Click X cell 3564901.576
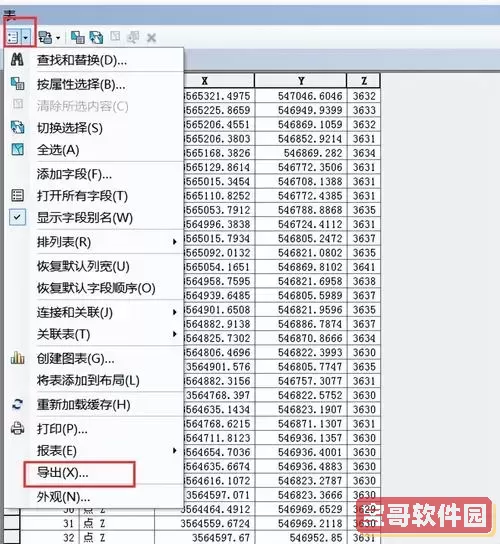The height and width of the screenshot is (544, 500). point(219,366)
